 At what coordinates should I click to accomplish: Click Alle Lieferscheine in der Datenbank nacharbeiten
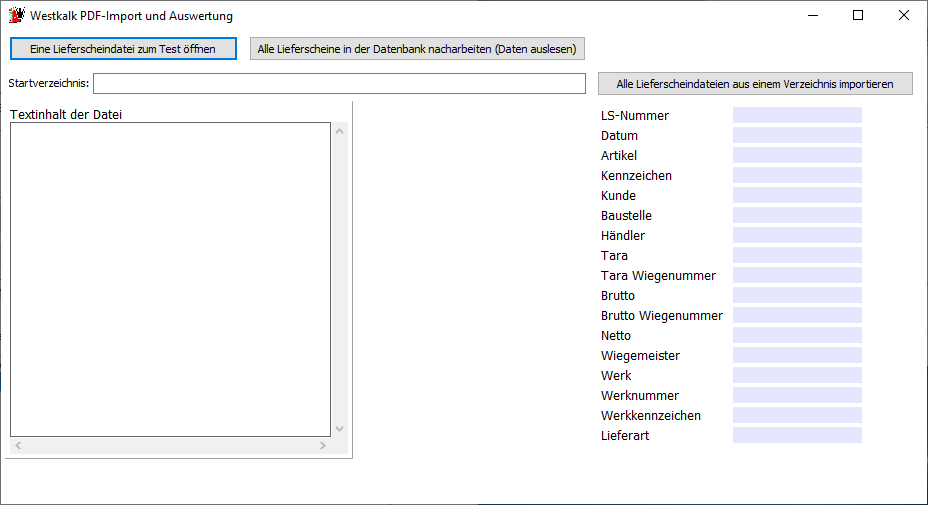[x=417, y=49]
